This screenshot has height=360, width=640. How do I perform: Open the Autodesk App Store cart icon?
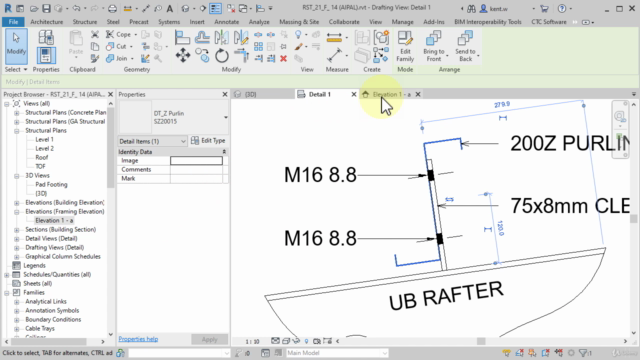544,8
